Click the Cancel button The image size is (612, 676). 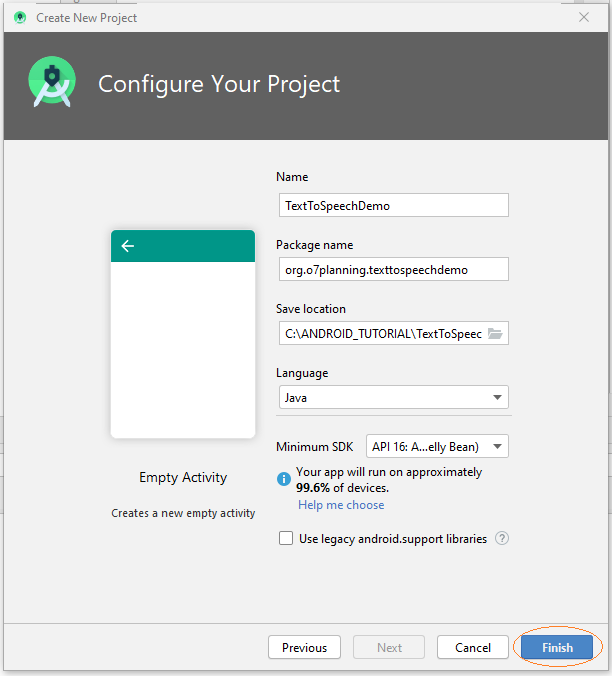(x=473, y=647)
